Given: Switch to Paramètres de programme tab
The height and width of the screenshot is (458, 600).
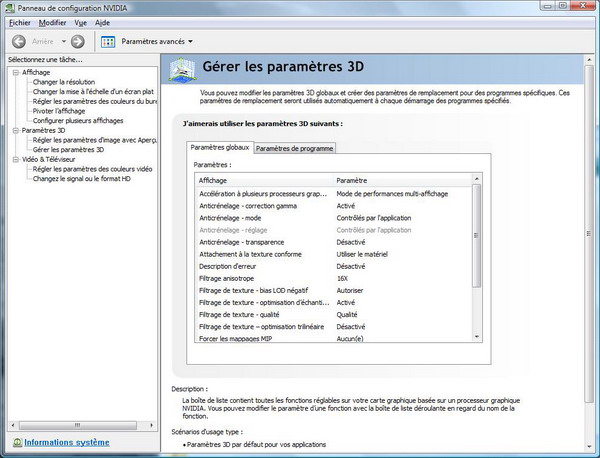Looking at the screenshot, I should (294, 148).
